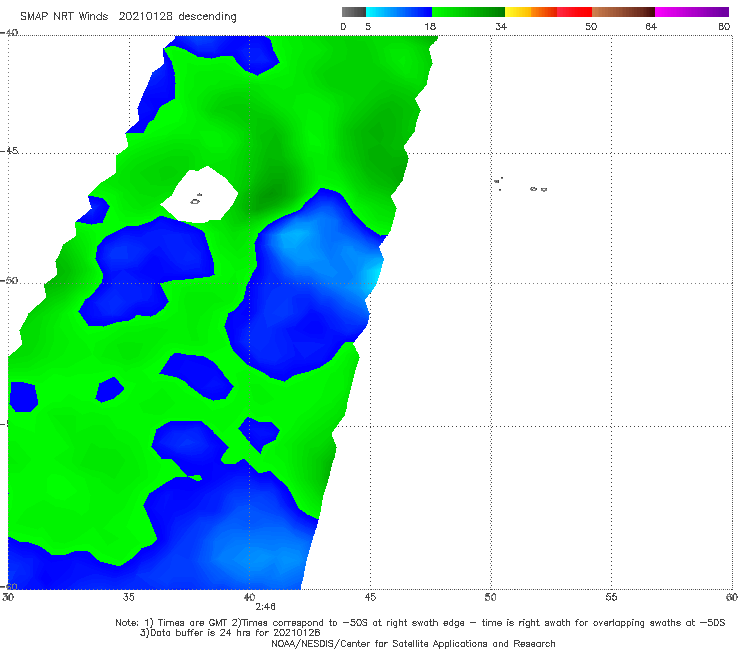Screen dimensions: 740x650
Task: Click the color bar label '80'
Action: pos(724,27)
